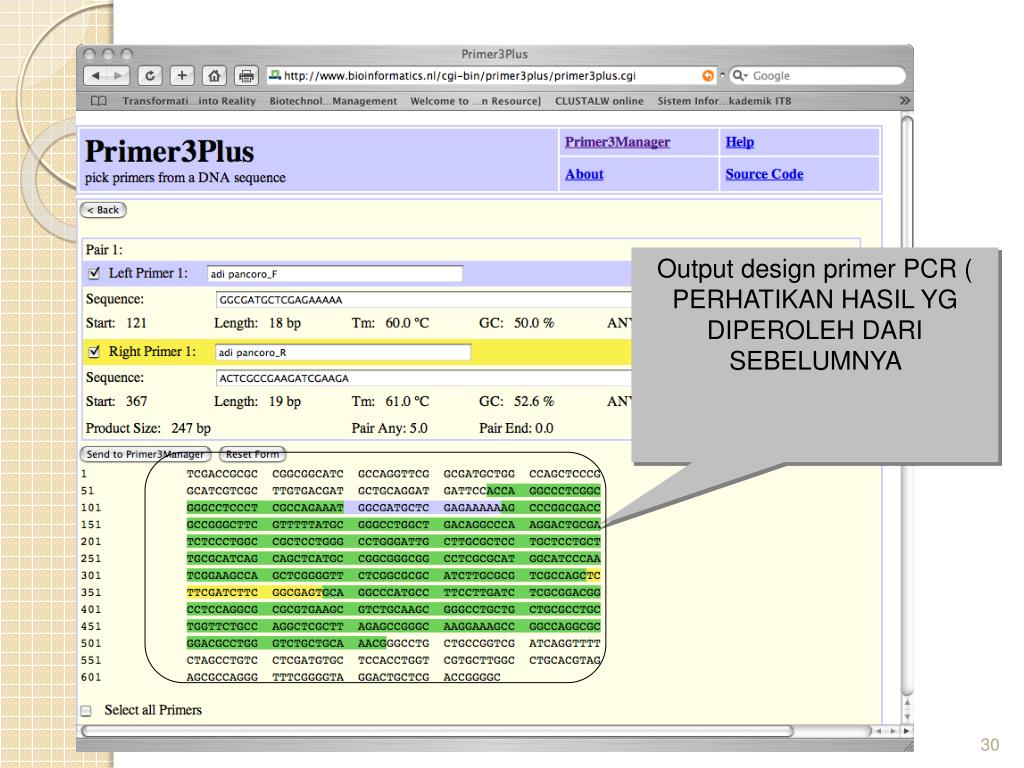1024x768 pixels.
Task: Follow the Primer3Manager link
Action: click(617, 142)
